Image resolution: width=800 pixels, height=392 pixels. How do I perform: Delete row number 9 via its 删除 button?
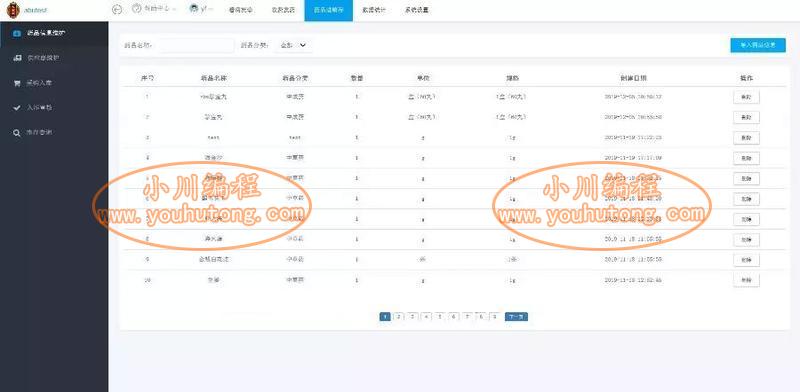click(x=746, y=260)
